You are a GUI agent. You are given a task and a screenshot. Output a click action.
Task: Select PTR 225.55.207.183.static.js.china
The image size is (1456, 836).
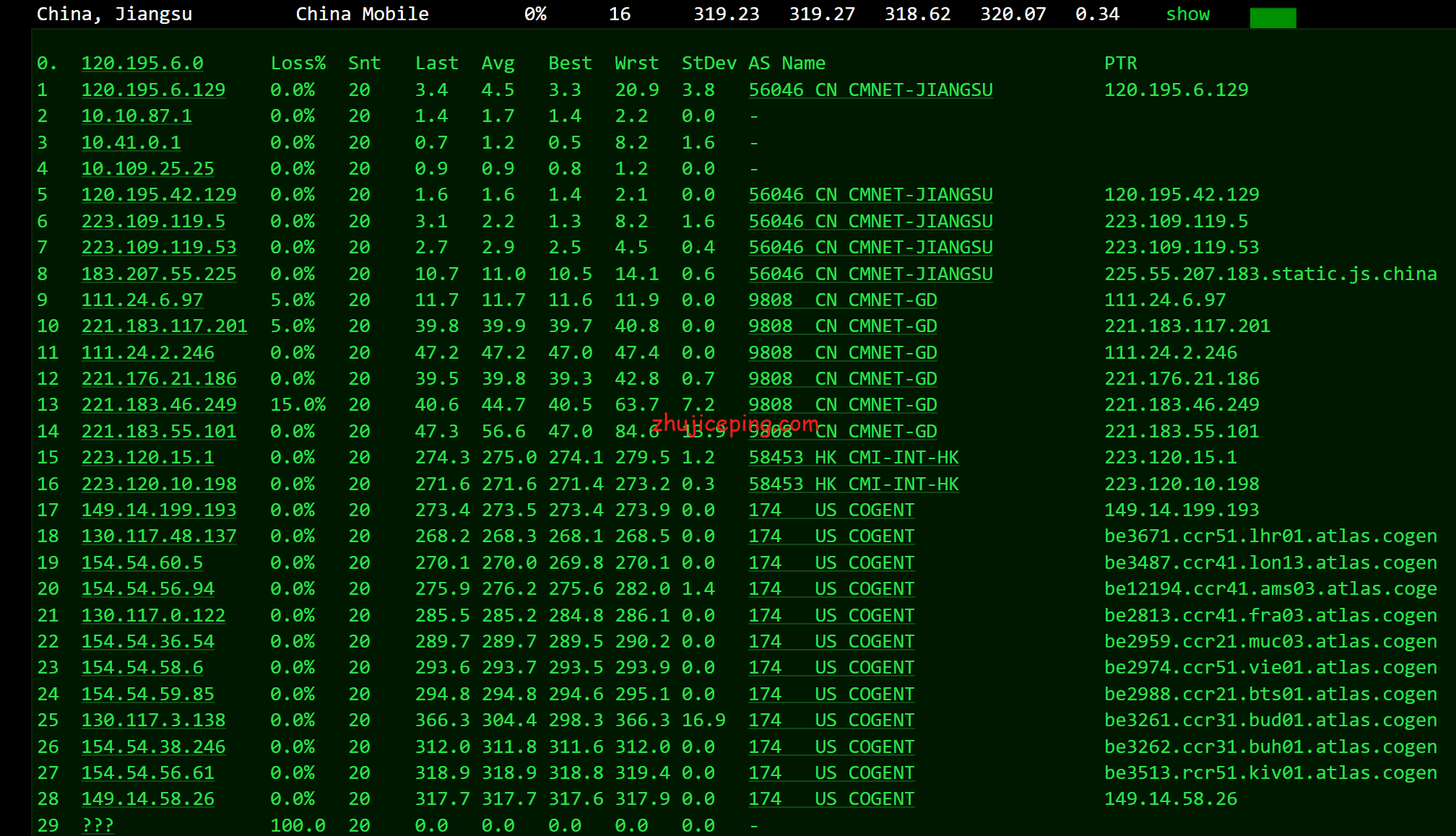(x=1270, y=274)
